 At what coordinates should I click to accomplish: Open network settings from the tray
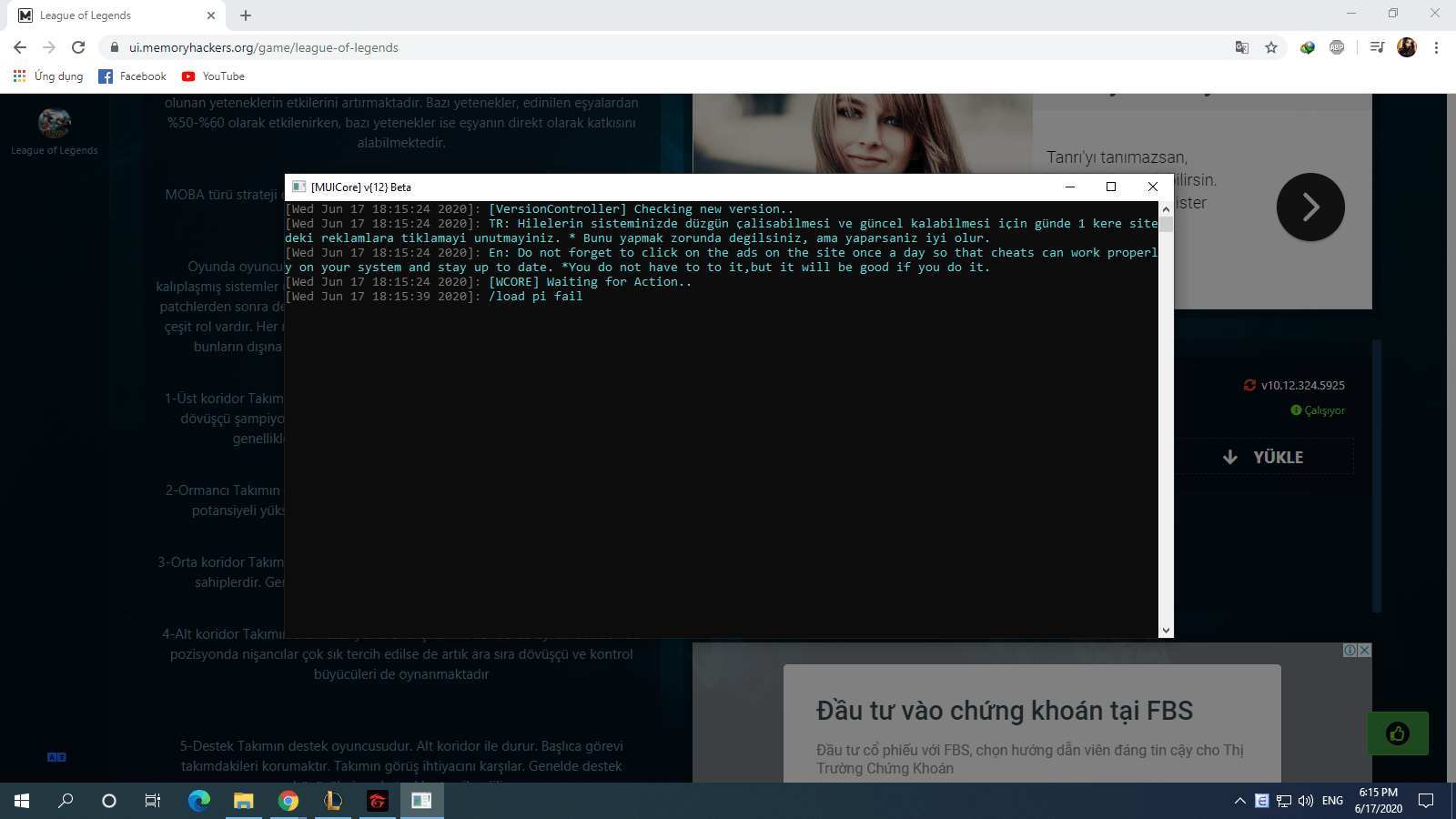[1284, 801]
